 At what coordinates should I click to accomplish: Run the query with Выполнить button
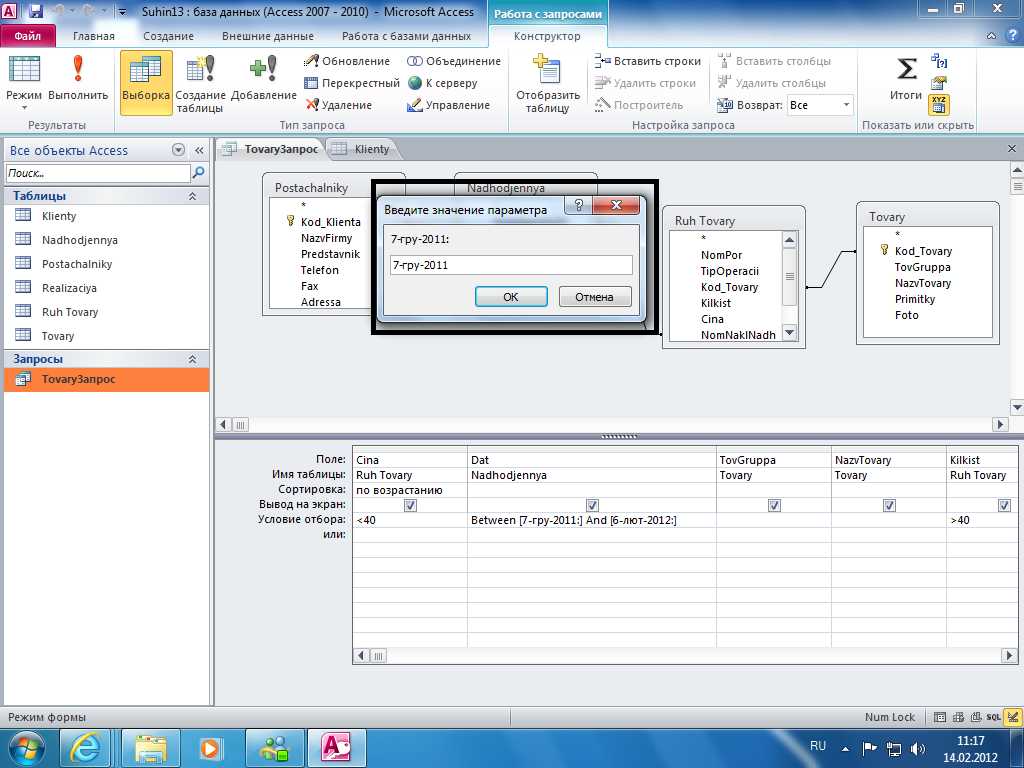pyautogui.click(x=78, y=80)
